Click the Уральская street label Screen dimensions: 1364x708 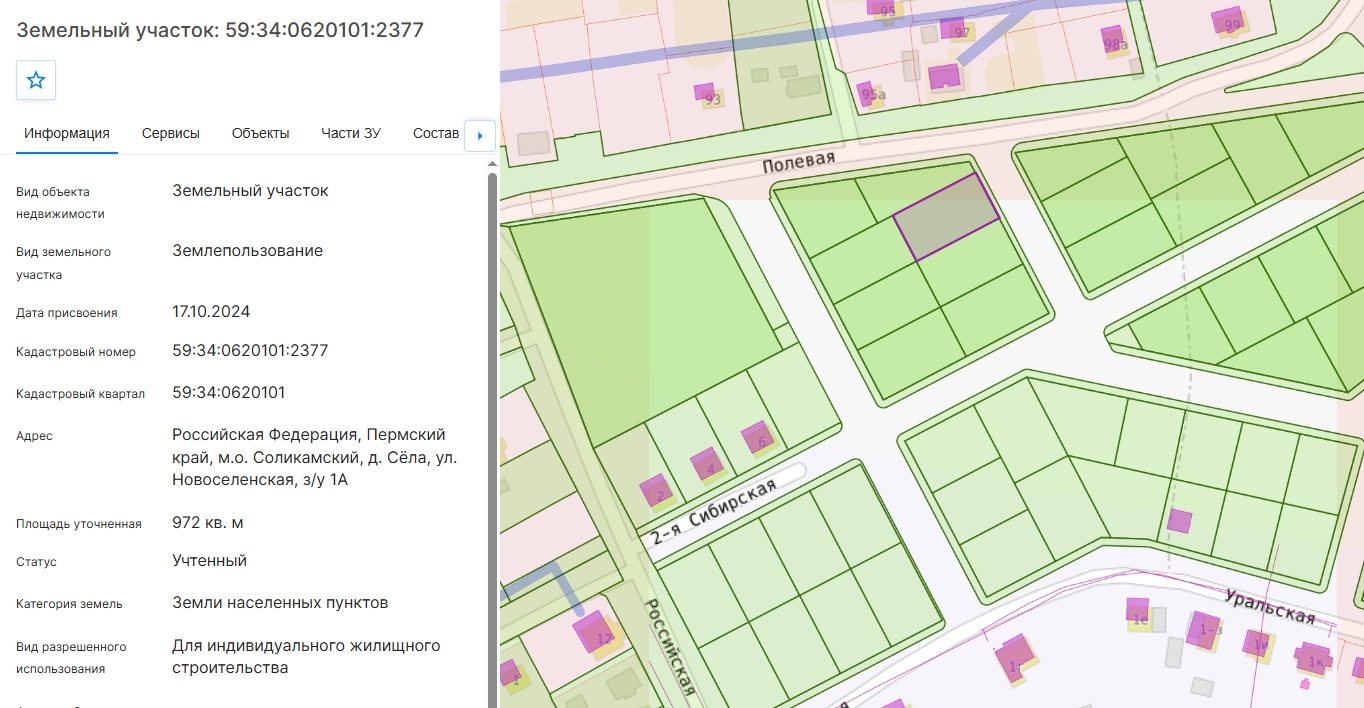(x=1270, y=605)
